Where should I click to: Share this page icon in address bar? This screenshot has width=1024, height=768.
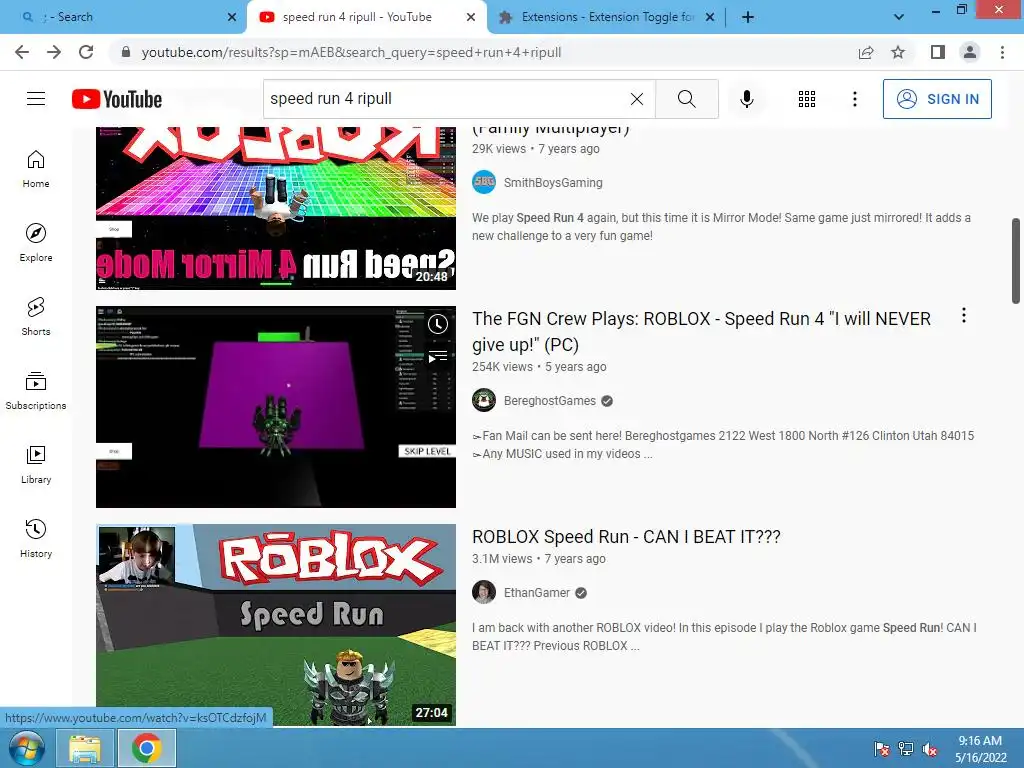866,52
